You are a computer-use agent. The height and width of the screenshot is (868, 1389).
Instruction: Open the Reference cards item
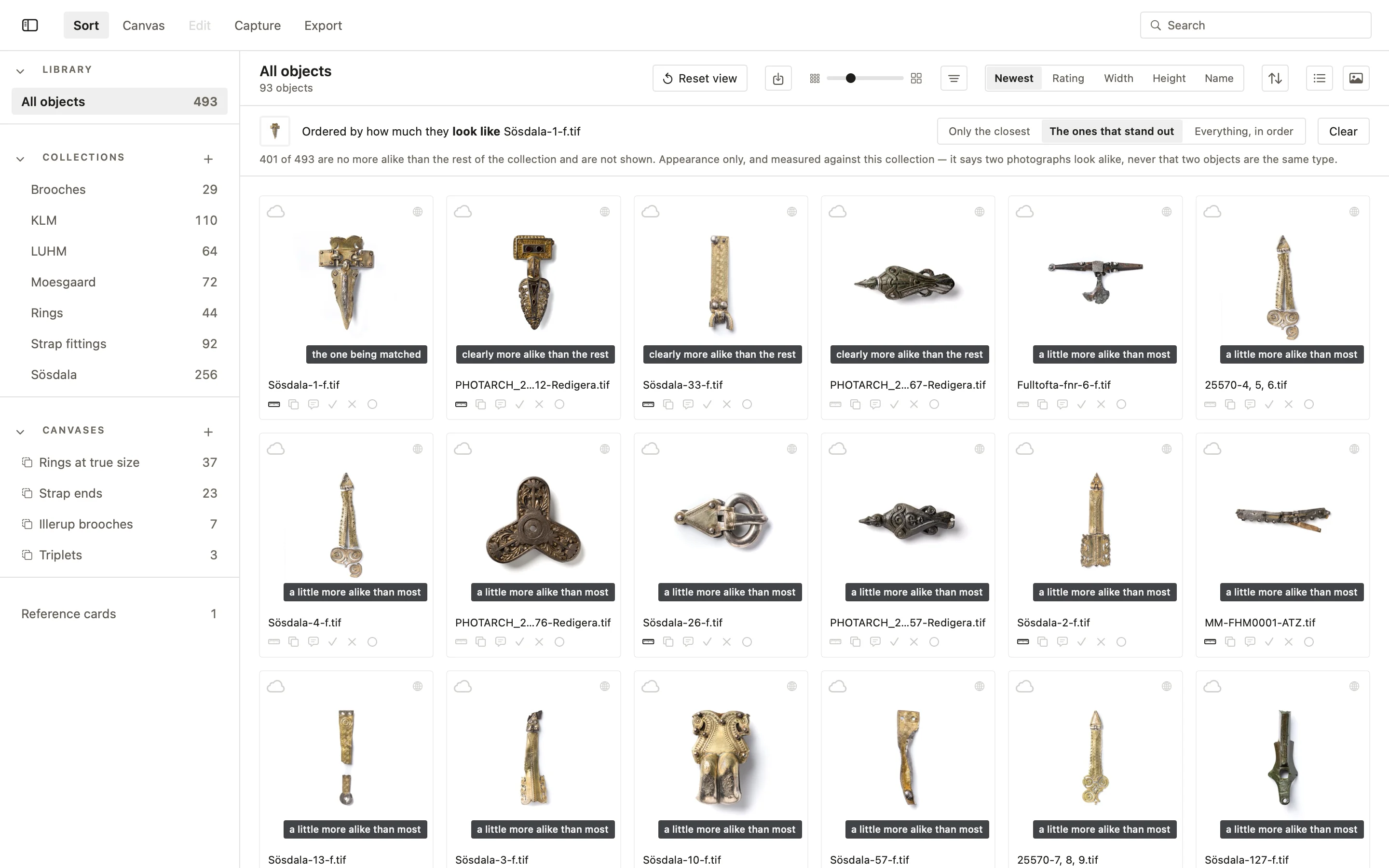pos(120,614)
